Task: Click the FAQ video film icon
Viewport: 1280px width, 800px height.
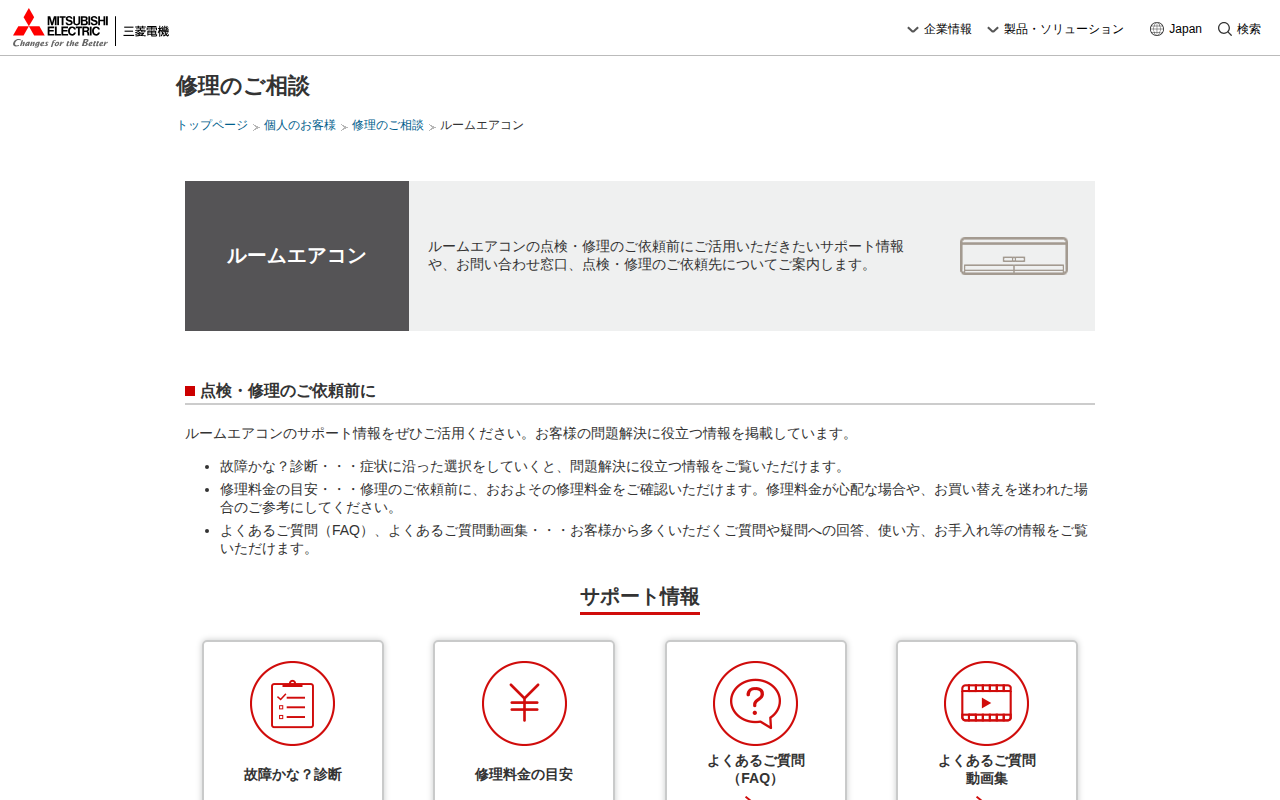Action: 986,703
